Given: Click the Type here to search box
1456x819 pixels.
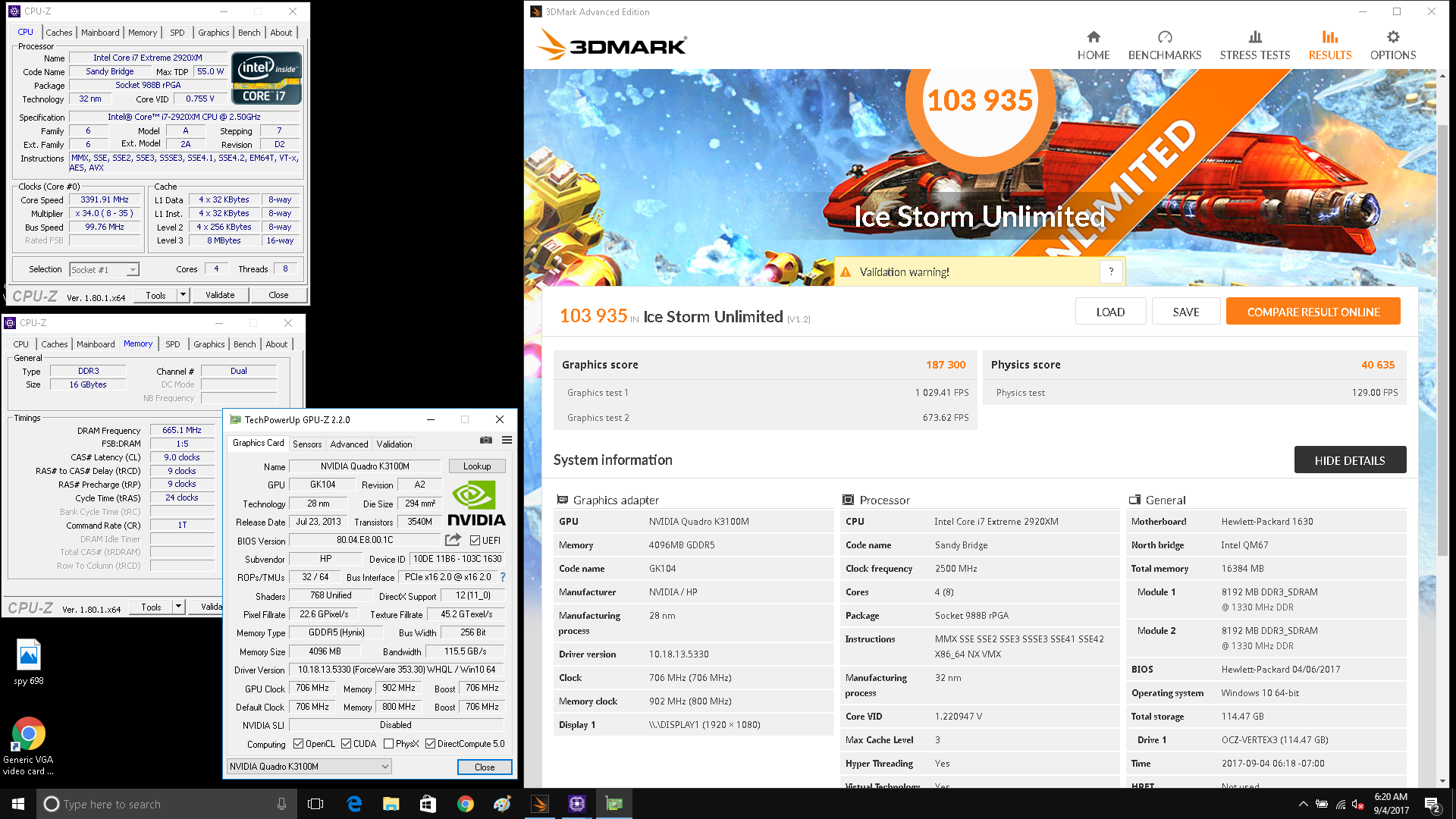Looking at the screenshot, I should tap(165, 804).
